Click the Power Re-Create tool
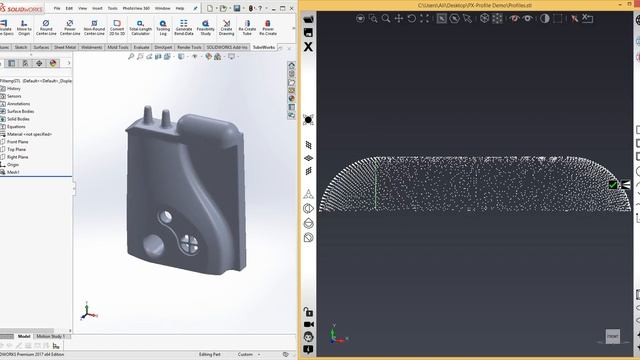The width and height of the screenshot is (640, 360). click(x=268, y=27)
